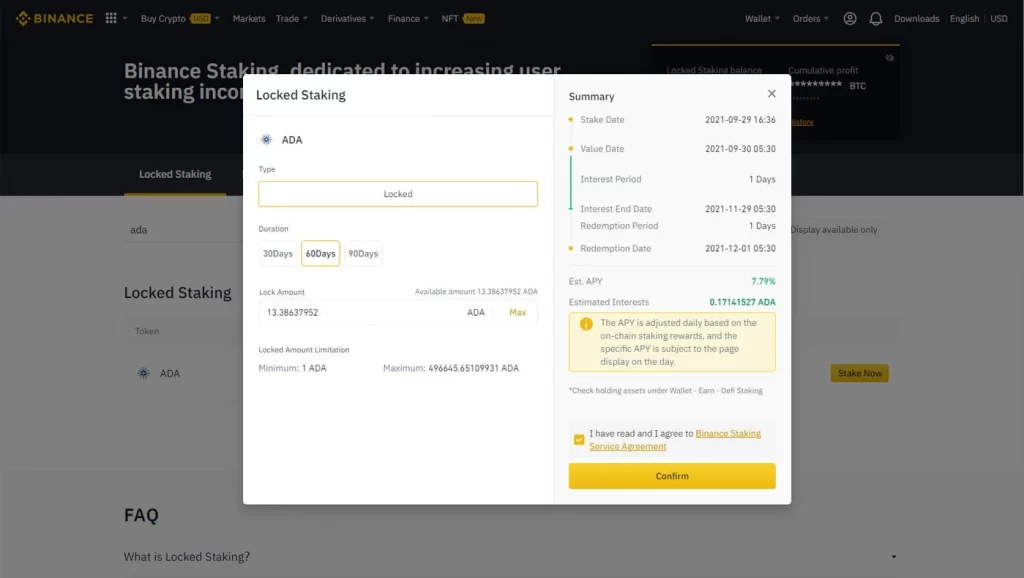This screenshot has width=1024, height=578.
Task: Click the Lock Amount input field
Action: tap(398, 312)
